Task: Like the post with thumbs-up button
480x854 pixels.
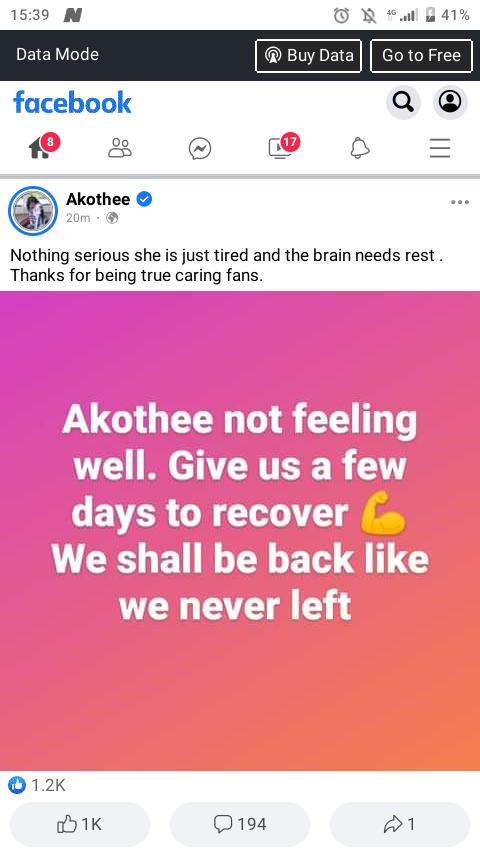Action: click(80, 824)
